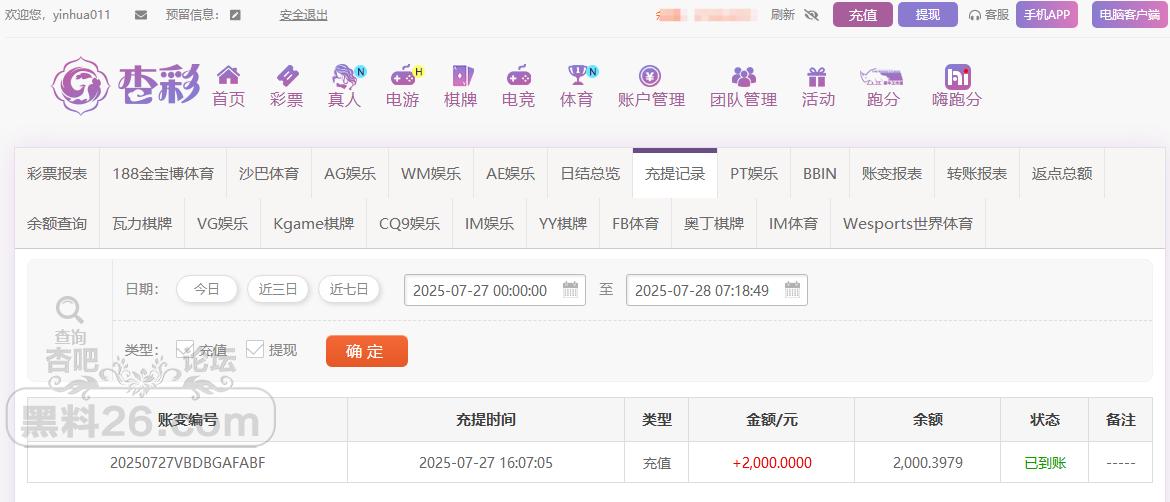Click the orange 确定 button
The image size is (1170, 502).
[x=367, y=351]
